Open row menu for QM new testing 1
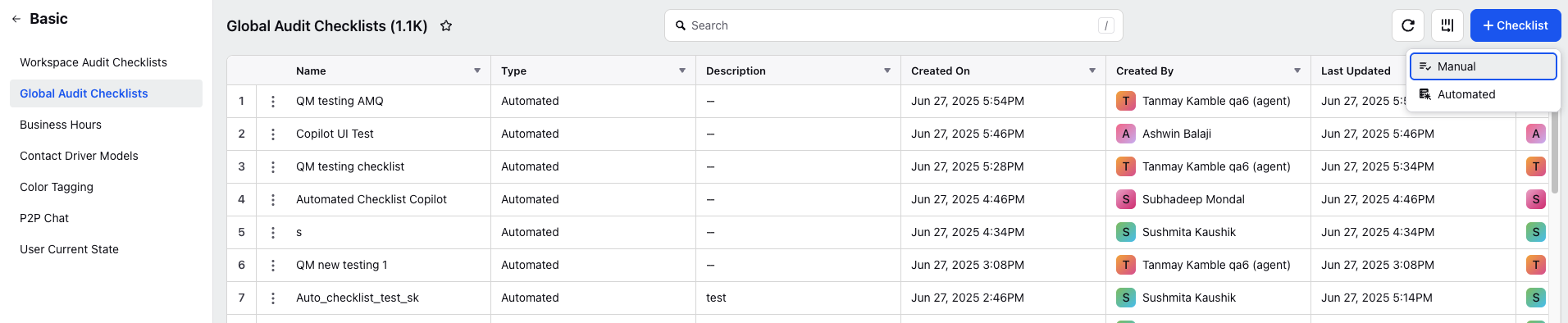Image resolution: width=1568 pixels, height=323 pixels. pos(273,266)
